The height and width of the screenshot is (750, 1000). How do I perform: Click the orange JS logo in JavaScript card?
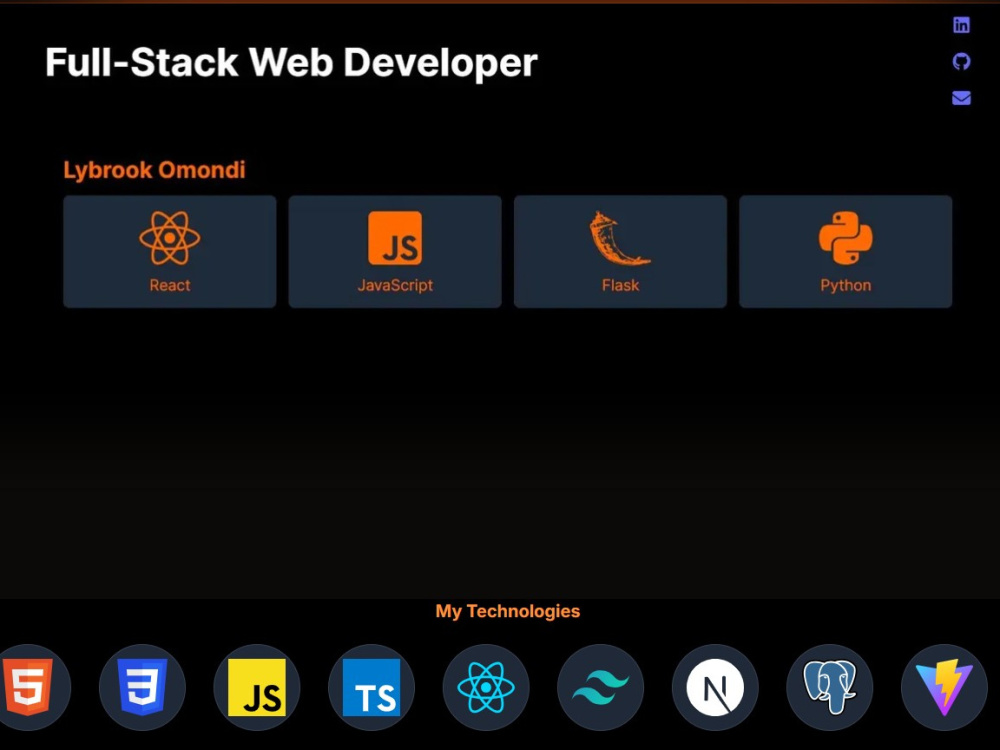point(395,238)
